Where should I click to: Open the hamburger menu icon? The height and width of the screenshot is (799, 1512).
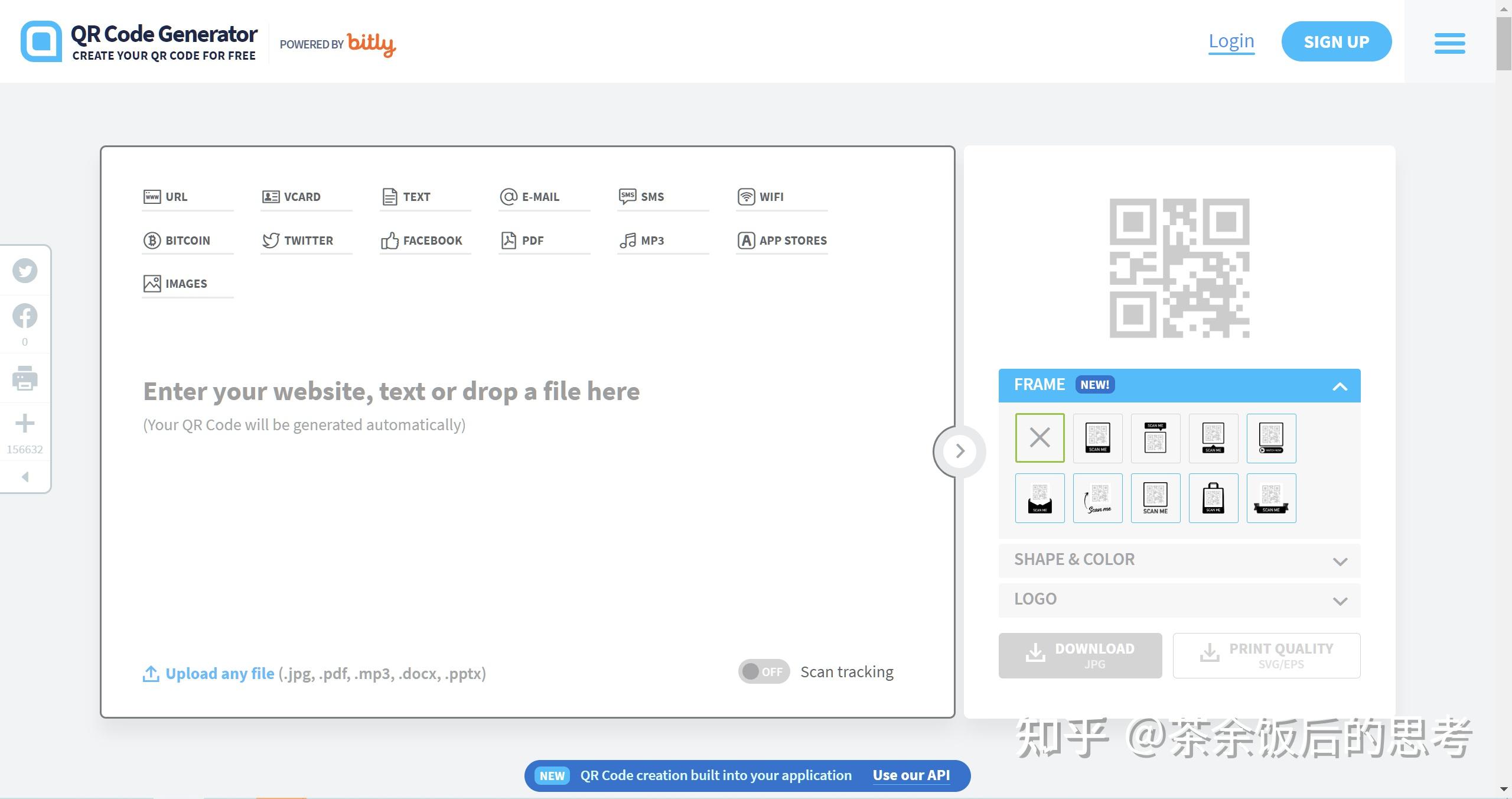tap(1449, 43)
